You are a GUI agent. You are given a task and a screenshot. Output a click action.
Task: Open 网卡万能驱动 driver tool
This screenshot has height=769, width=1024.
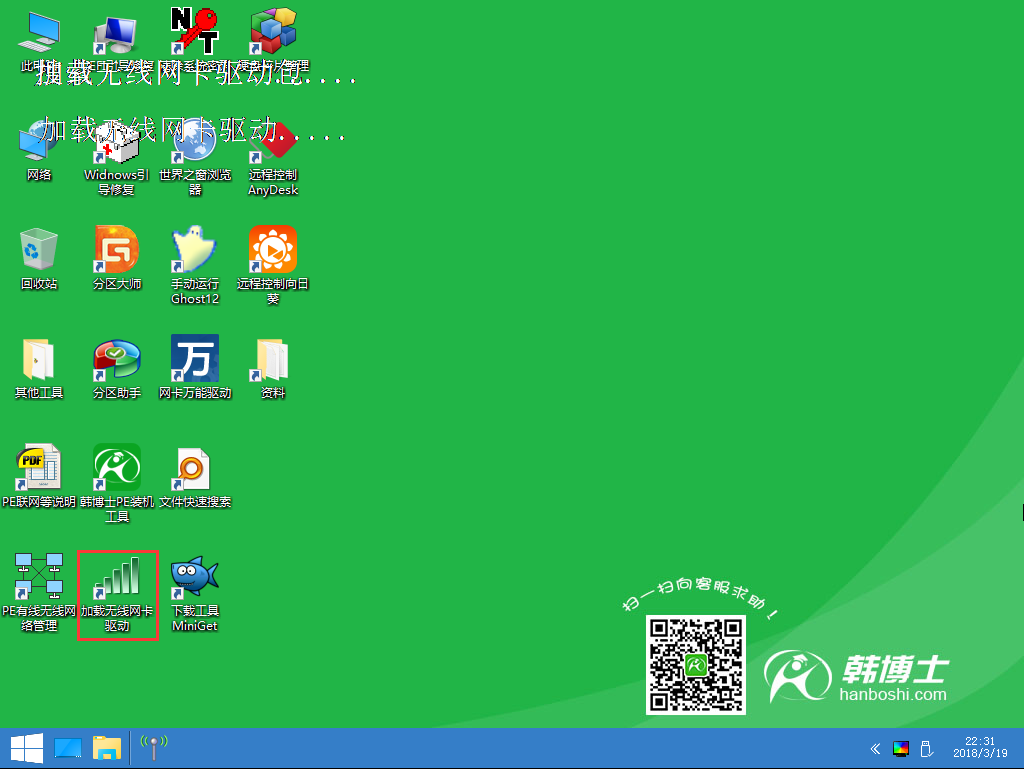195,360
